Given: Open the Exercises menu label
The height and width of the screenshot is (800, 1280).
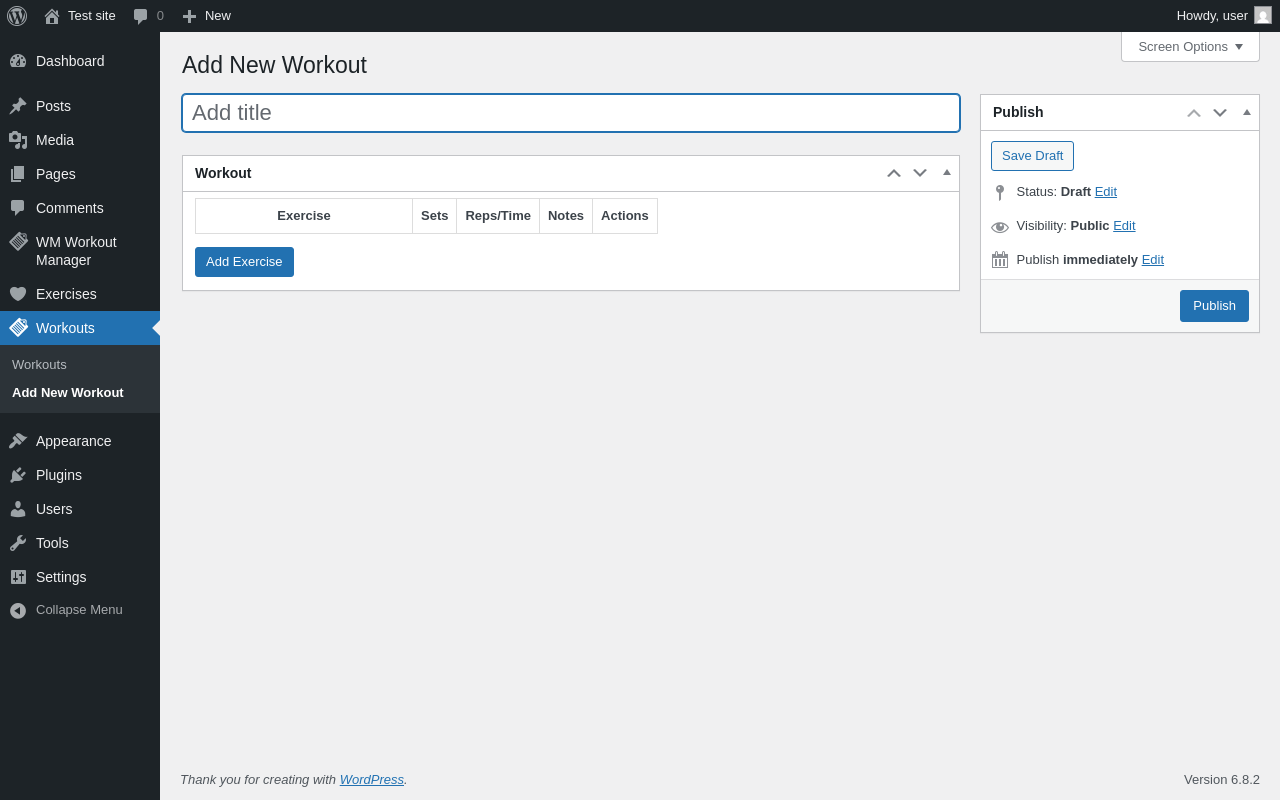Looking at the screenshot, I should pyautogui.click(x=66, y=294).
